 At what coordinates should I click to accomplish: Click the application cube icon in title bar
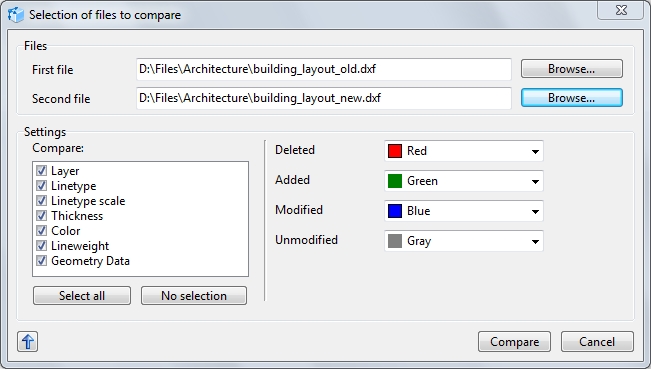point(16,15)
